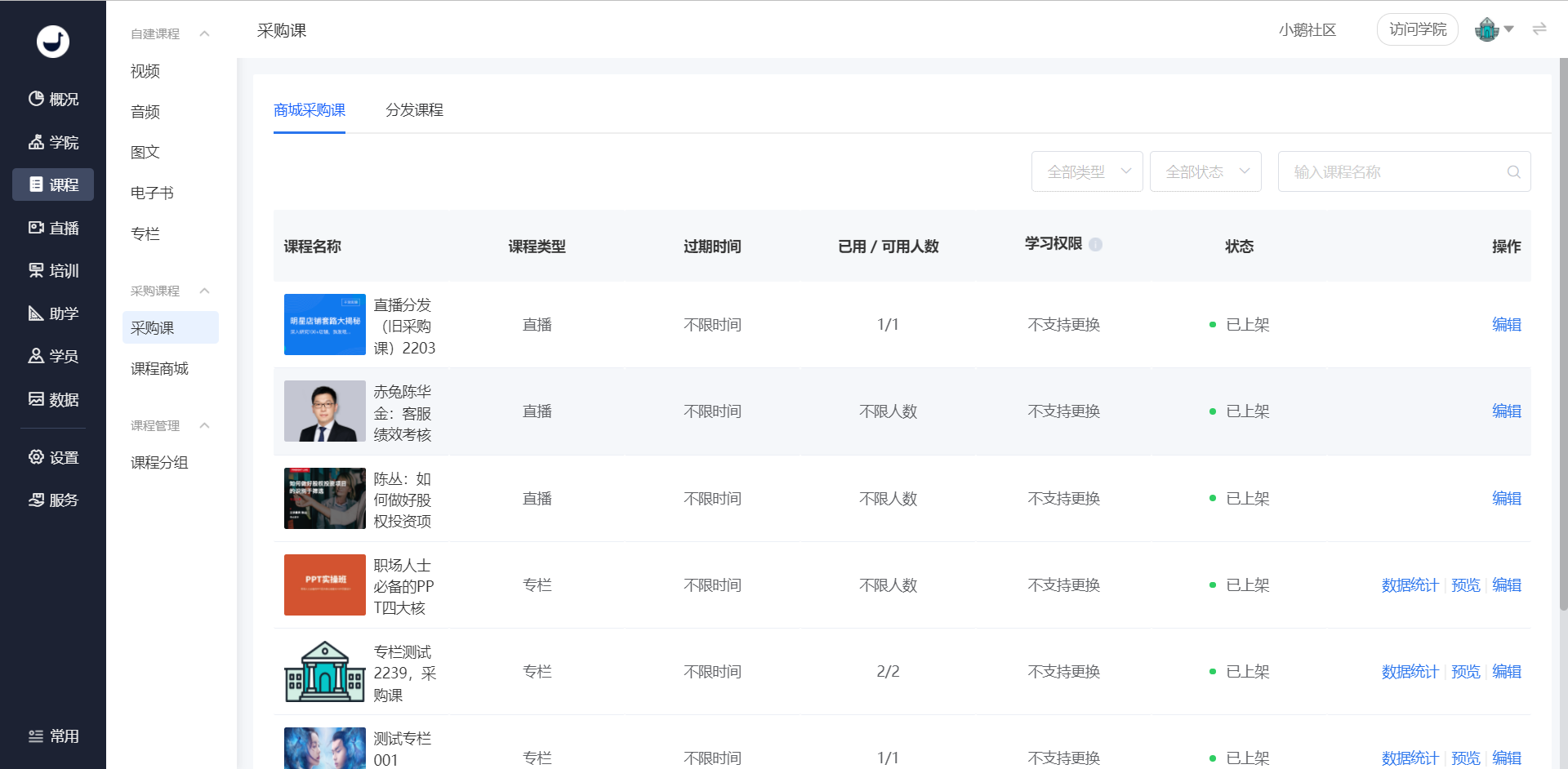Open the 设置 settings section
This screenshot has width=1568, height=769.
point(53,457)
